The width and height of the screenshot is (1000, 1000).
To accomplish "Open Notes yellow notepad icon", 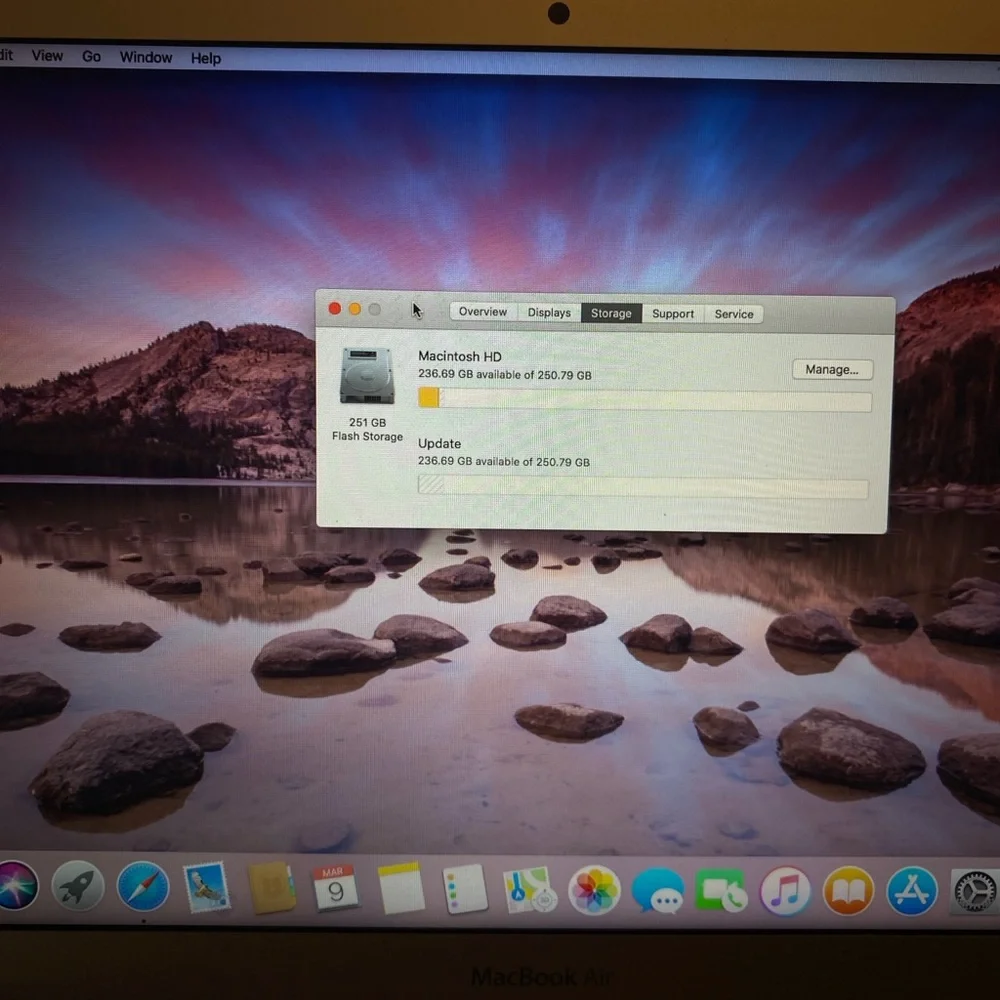I will coord(401,888).
